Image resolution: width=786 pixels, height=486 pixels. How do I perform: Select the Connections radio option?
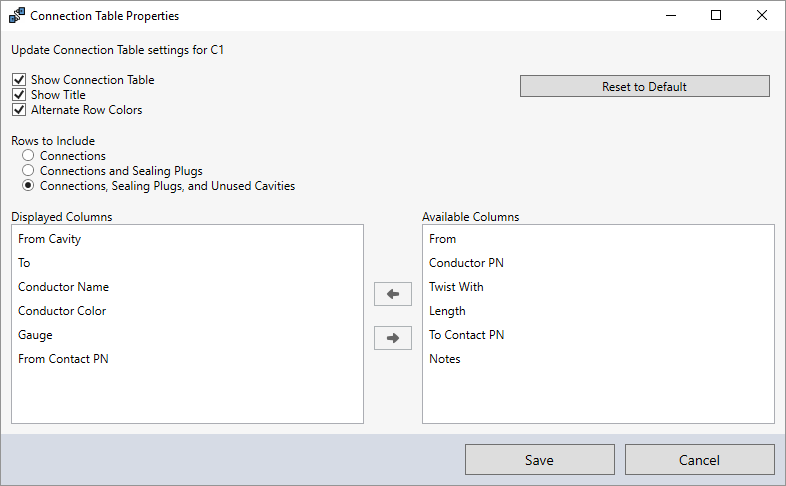coord(28,155)
